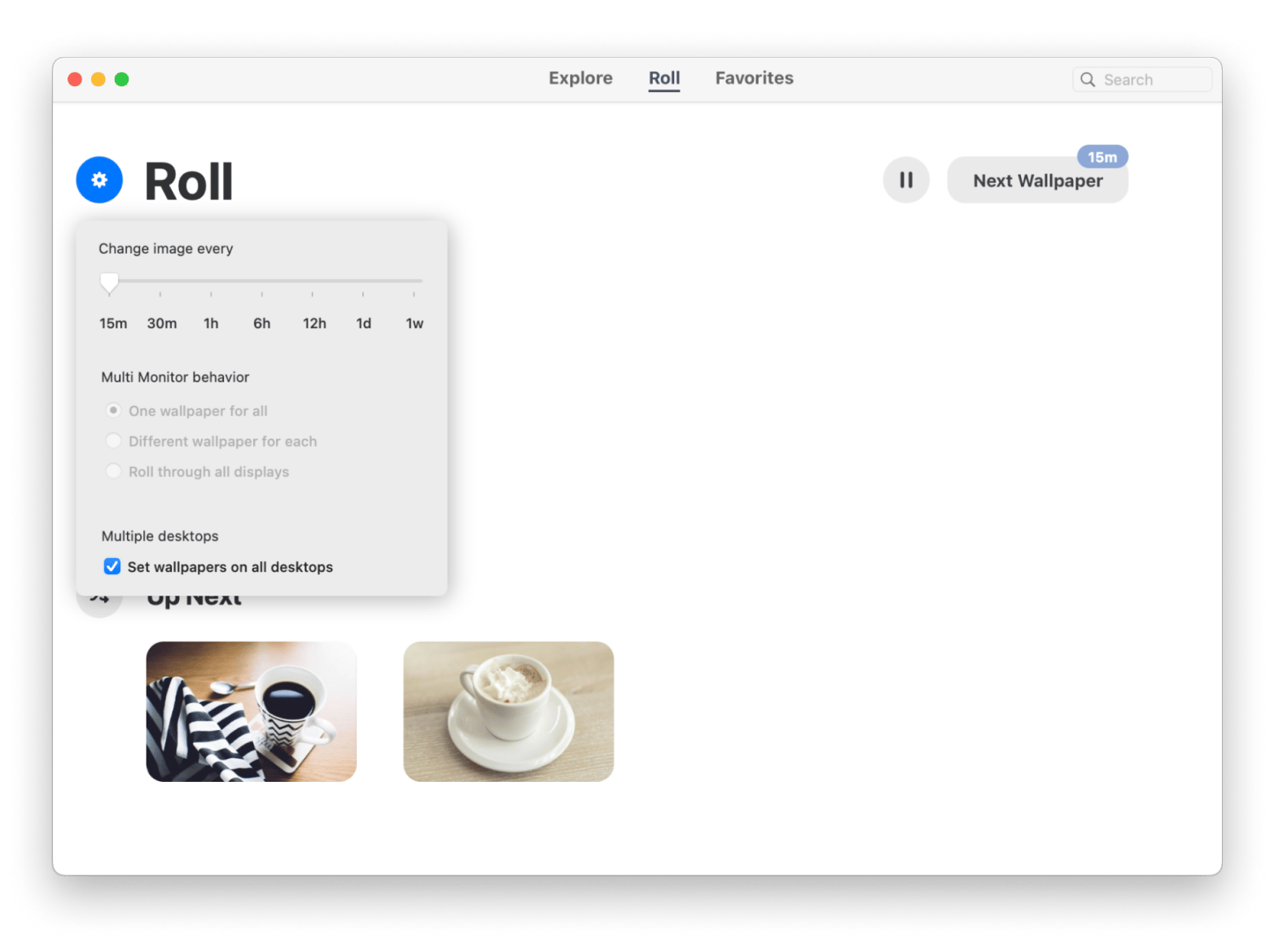
Task: Select Roll through all displays
Action: [x=114, y=472]
